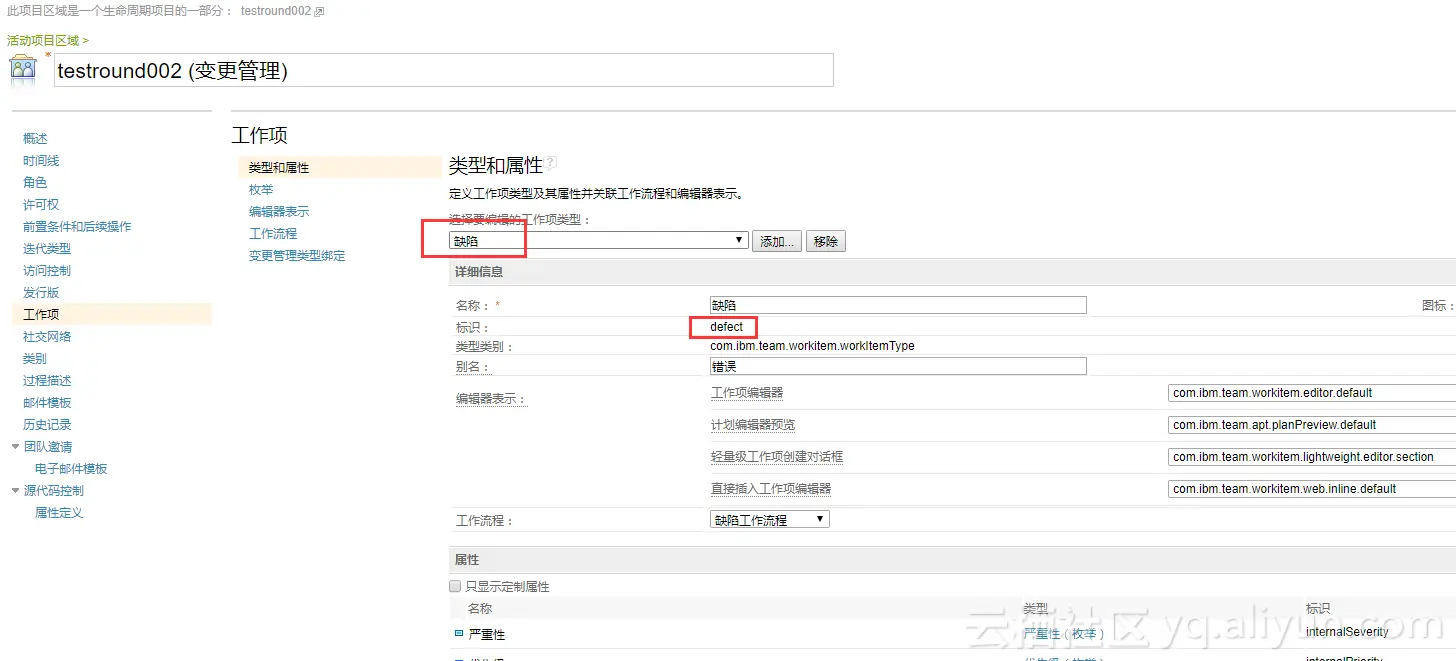Select 角色 in left navigation
1456x661 pixels.
click(35, 182)
